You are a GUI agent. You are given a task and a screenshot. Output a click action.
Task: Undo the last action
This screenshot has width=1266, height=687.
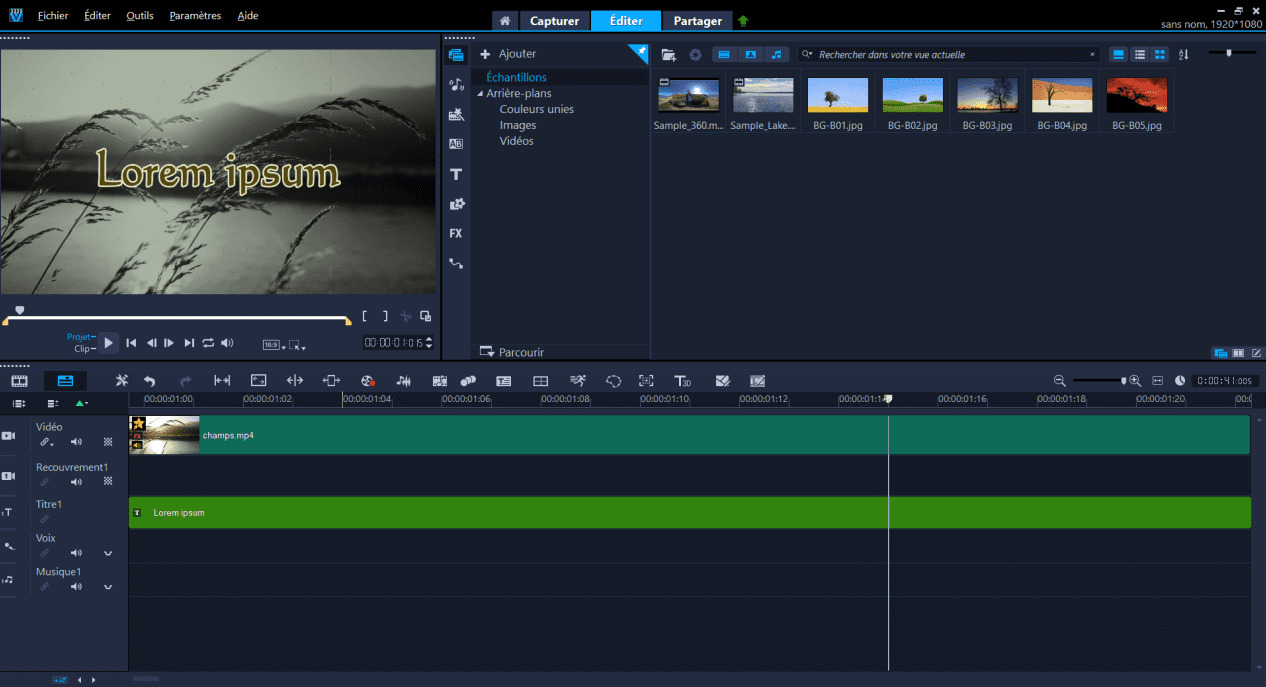pyautogui.click(x=150, y=381)
